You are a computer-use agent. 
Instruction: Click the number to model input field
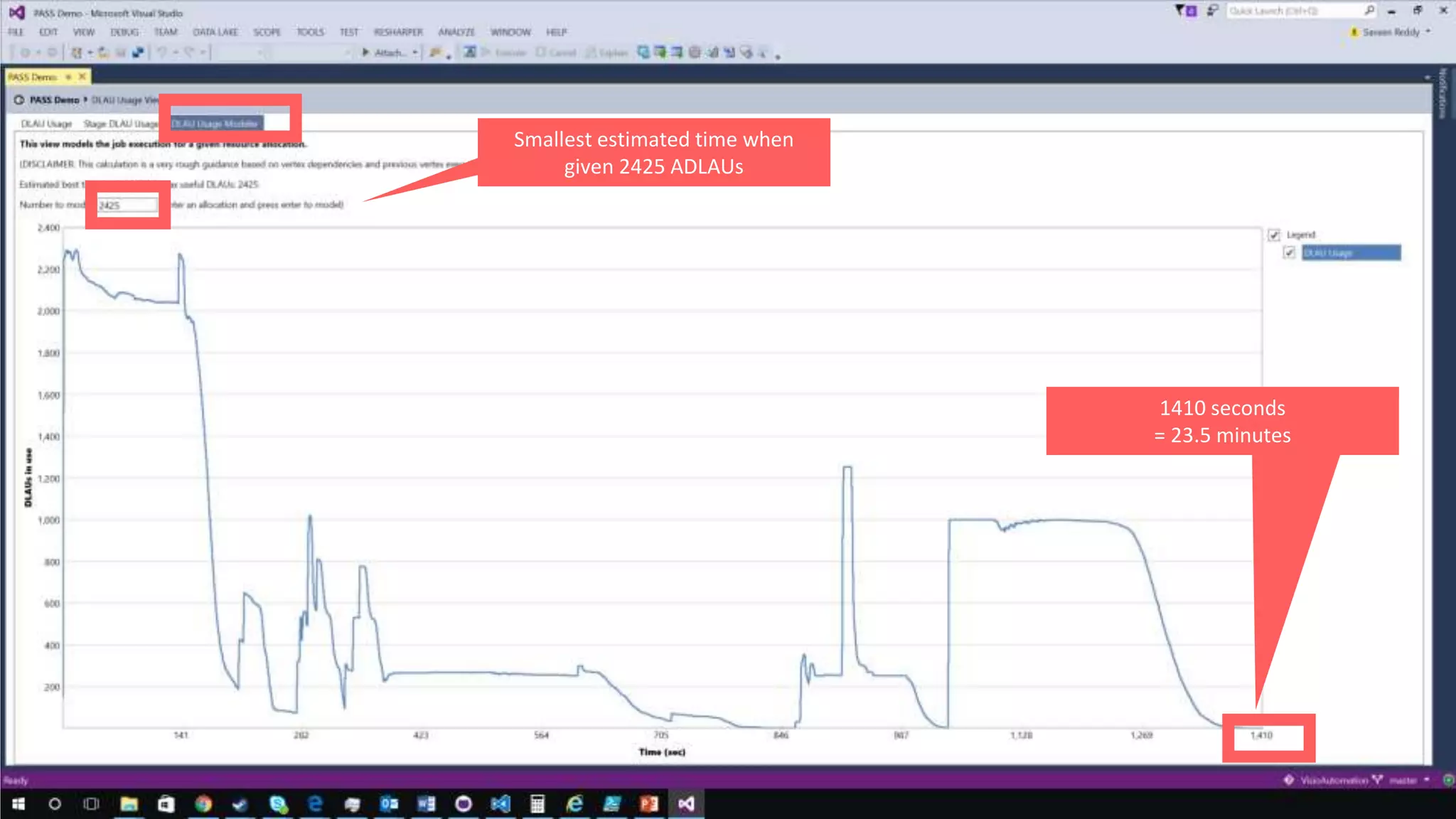(127, 205)
